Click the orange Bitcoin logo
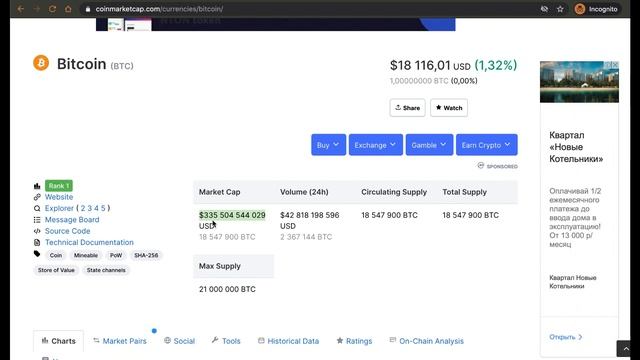 pos(41,63)
